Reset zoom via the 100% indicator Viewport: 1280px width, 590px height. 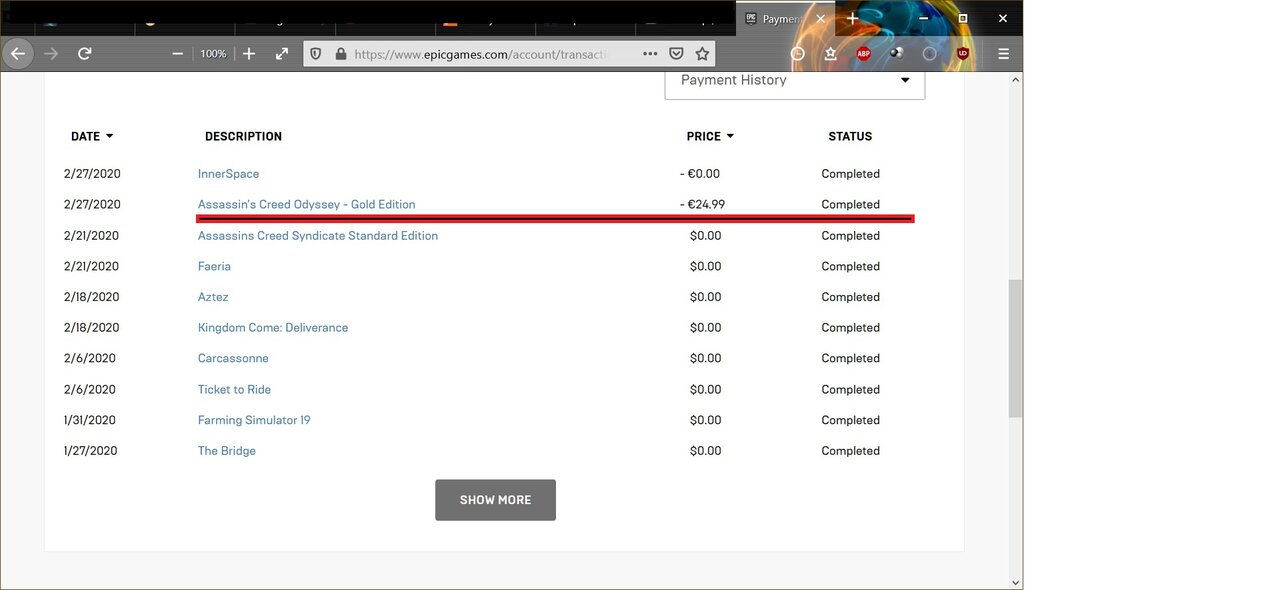click(213, 54)
